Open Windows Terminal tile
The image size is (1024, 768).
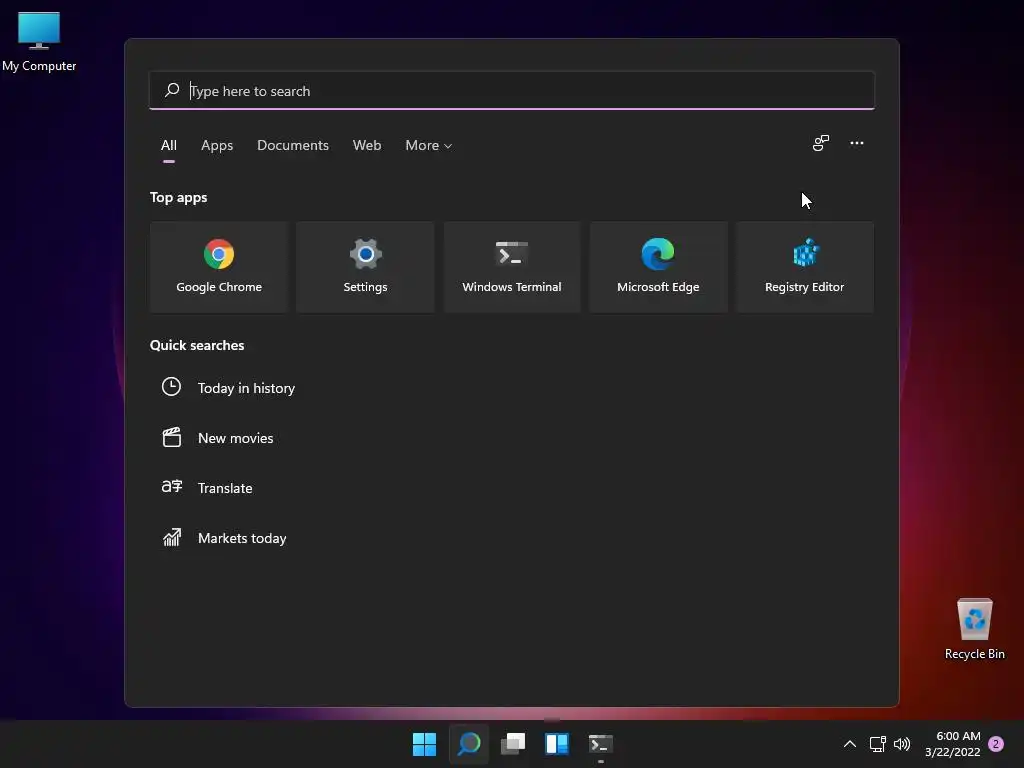coord(512,266)
